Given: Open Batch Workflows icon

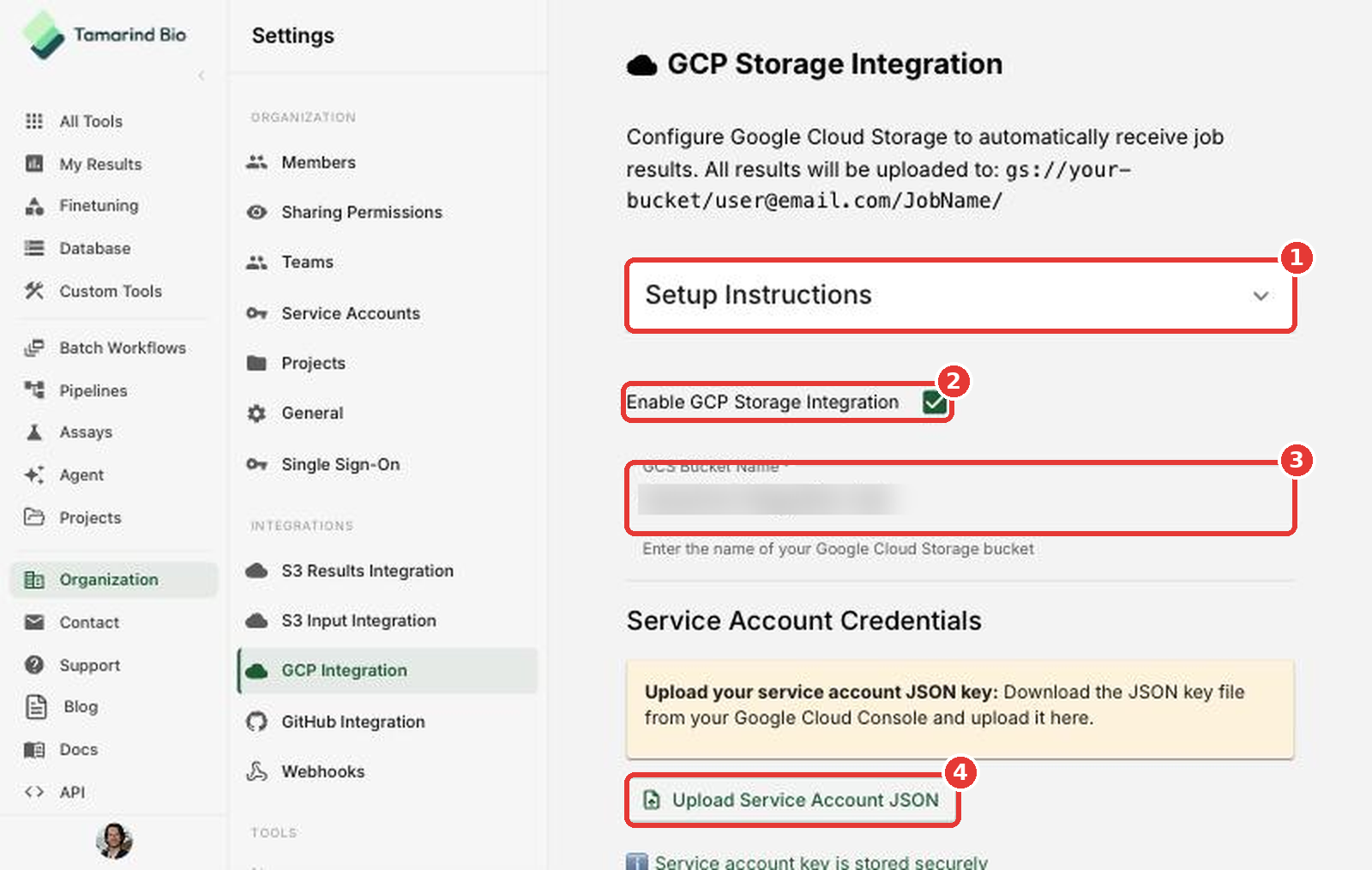Looking at the screenshot, I should point(34,347).
